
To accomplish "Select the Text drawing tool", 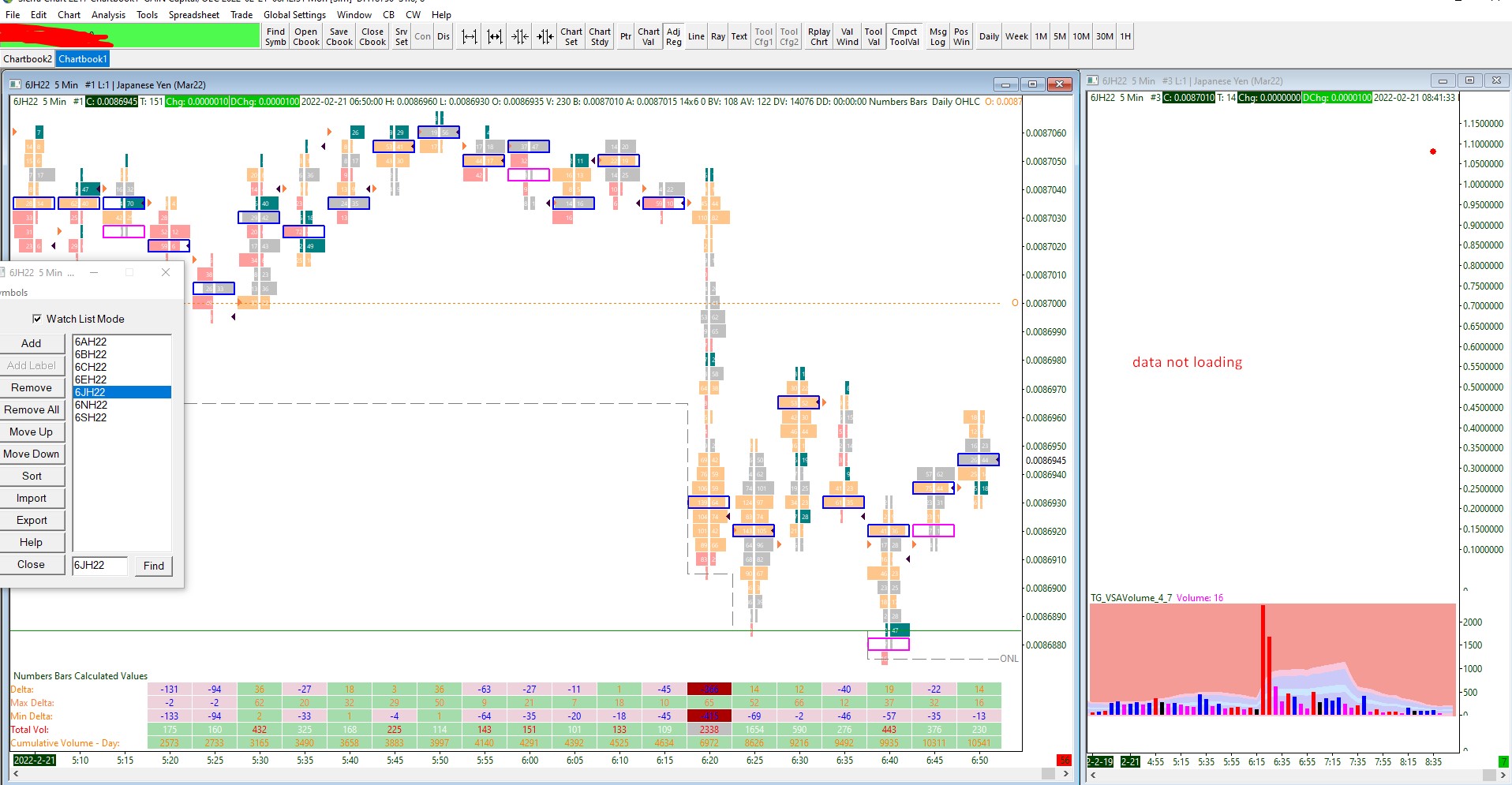I will pyautogui.click(x=739, y=36).
